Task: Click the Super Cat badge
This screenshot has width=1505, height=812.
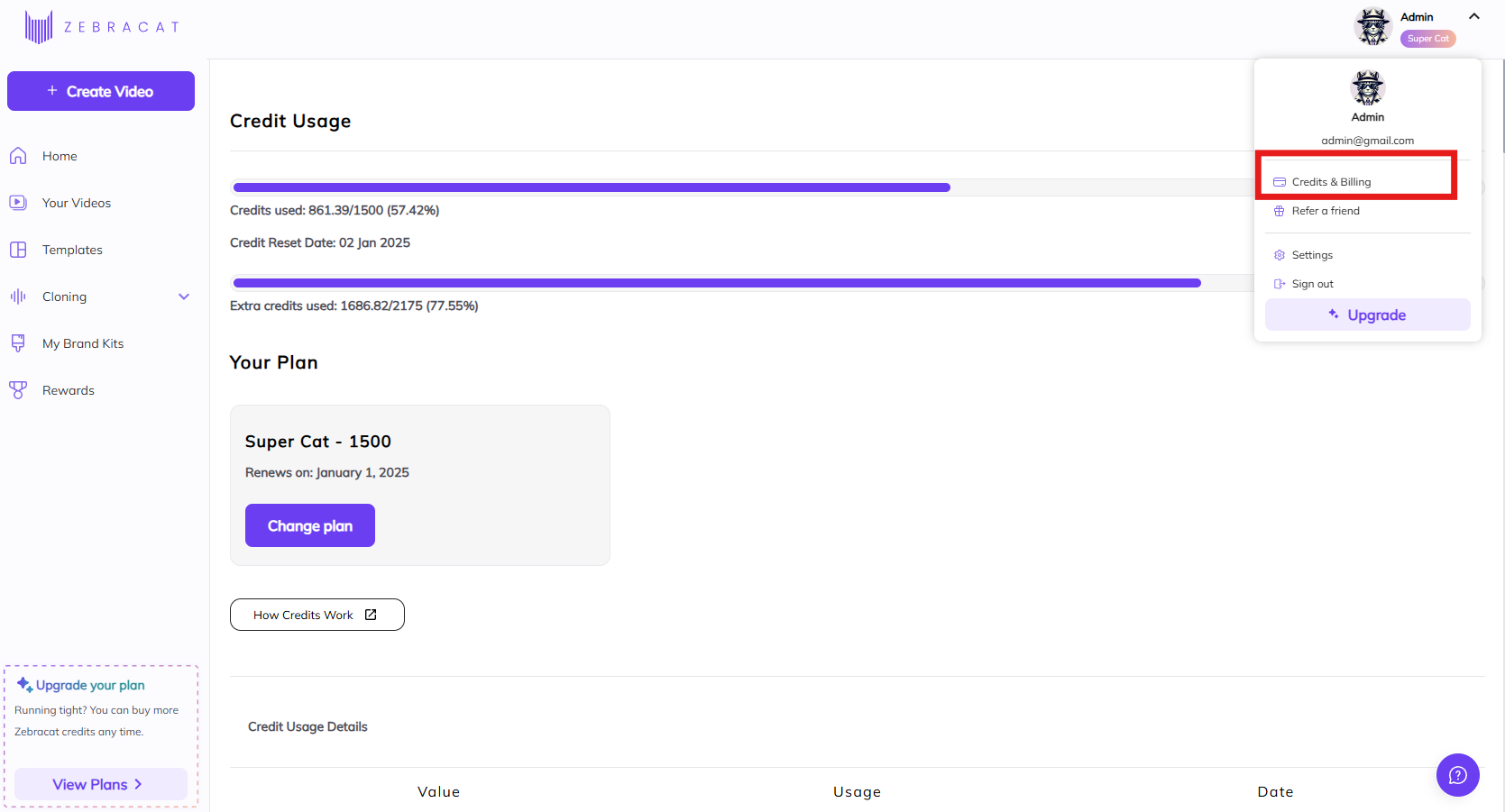Action: pos(1428,39)
